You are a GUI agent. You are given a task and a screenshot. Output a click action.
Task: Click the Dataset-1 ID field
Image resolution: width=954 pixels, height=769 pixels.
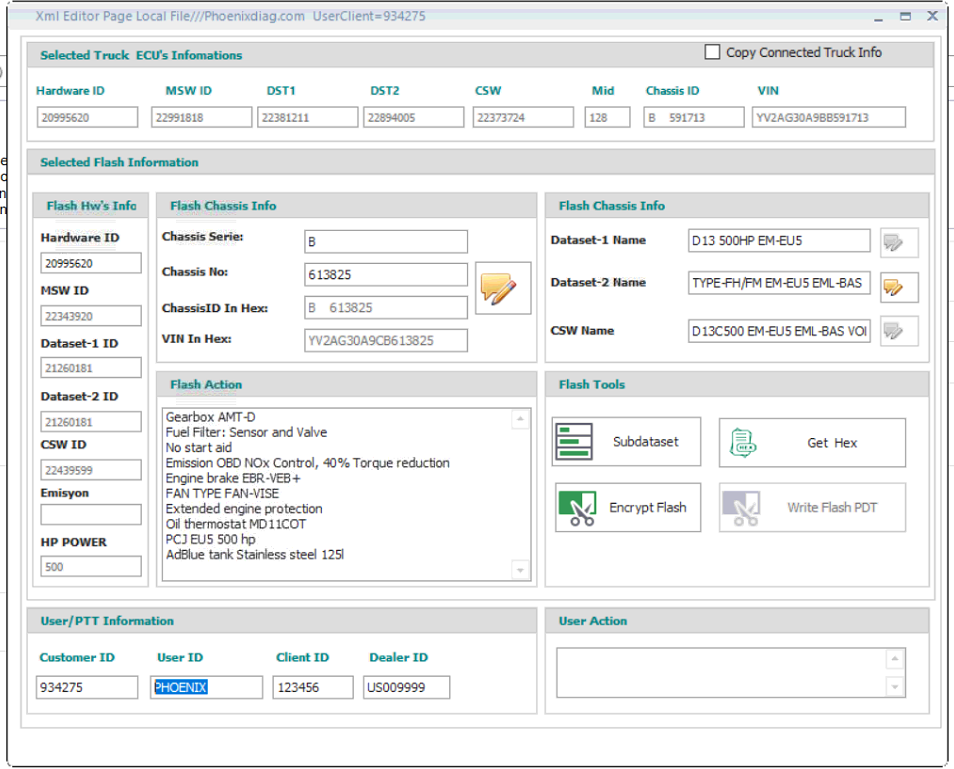click(91, 367)
